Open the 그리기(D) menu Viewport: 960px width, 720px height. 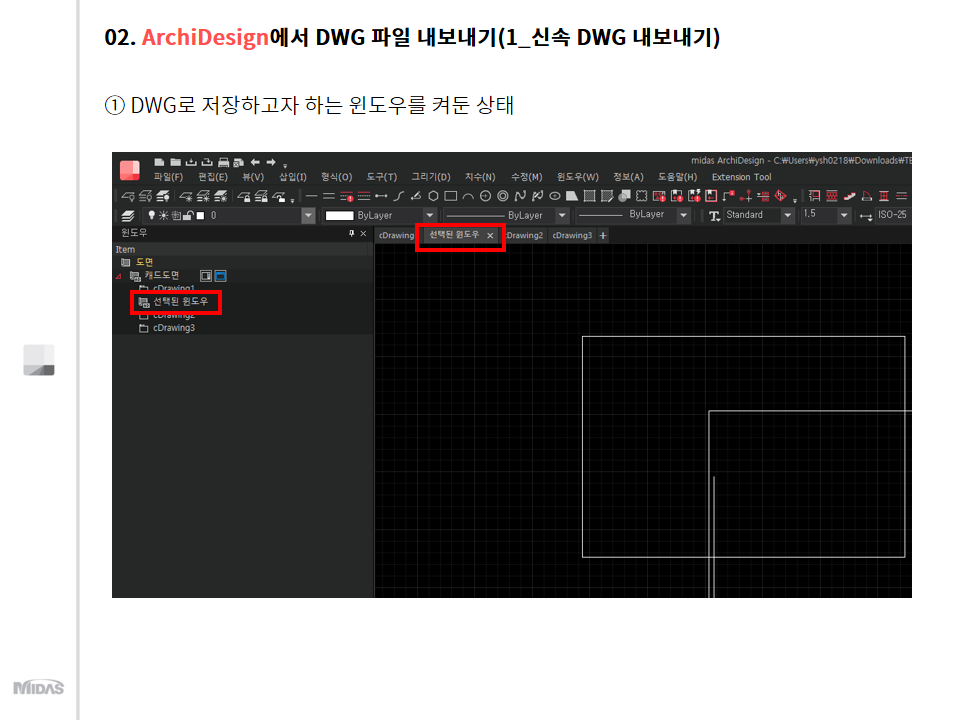[x=431, y=177]
